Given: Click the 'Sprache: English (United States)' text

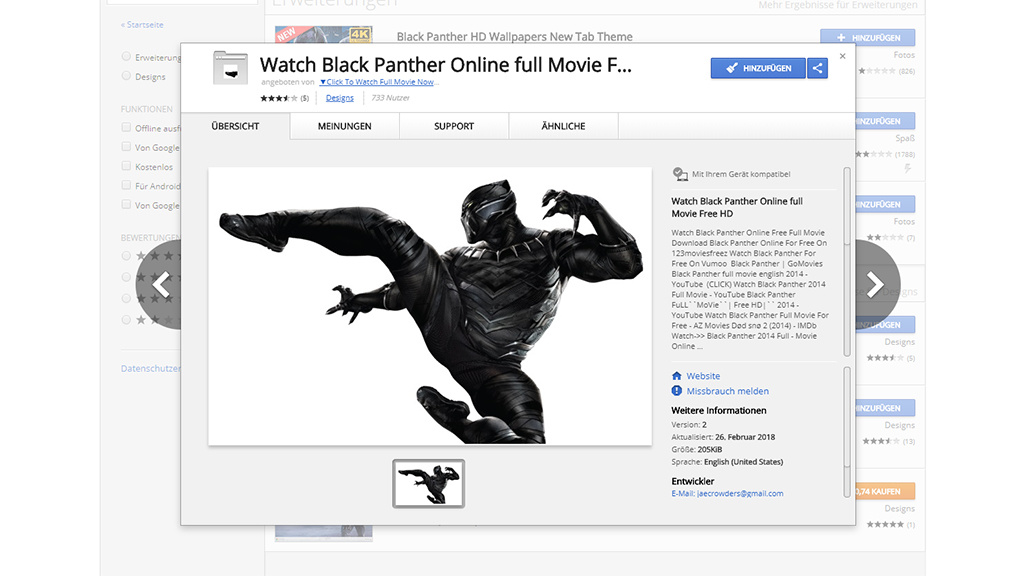Looking at the screenshot, I should (x=727, y=462).
